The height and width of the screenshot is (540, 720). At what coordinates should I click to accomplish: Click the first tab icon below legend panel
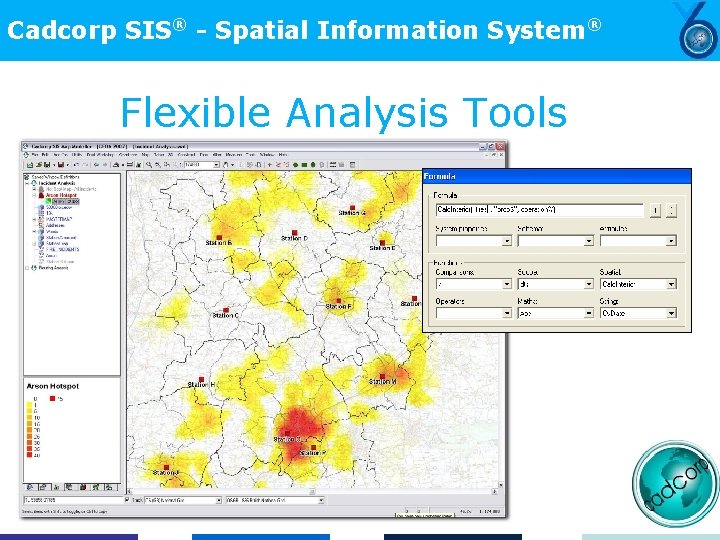(x=30, y=487)
